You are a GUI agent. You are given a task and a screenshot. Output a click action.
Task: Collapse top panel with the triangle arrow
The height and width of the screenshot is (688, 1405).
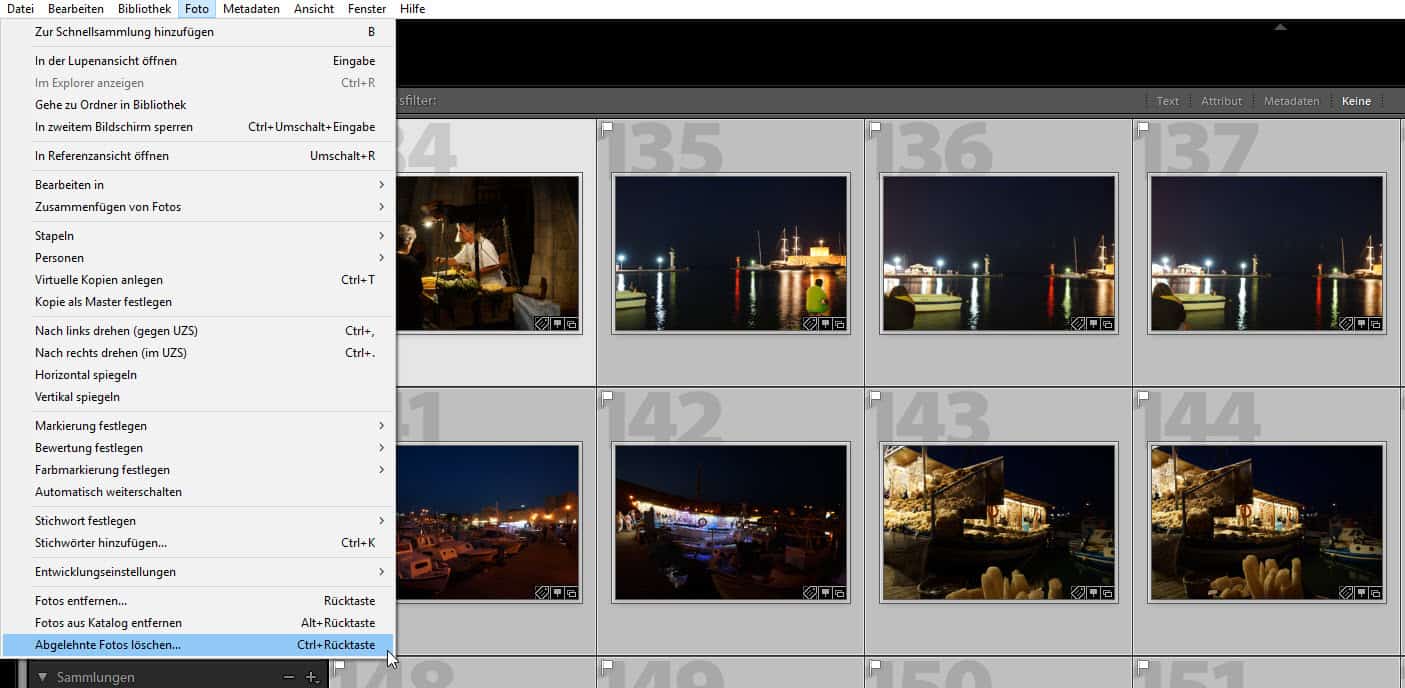click(1280, 28)
